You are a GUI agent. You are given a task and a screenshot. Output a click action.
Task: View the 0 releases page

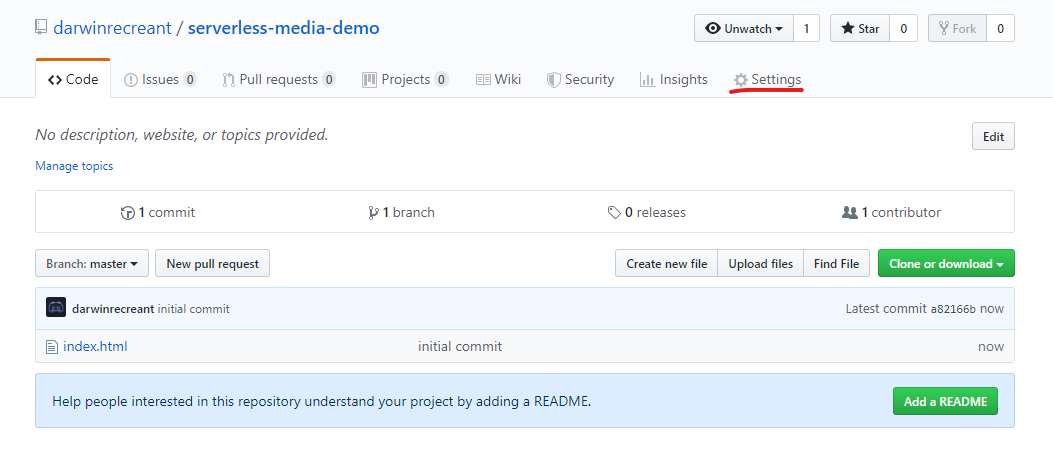(647, 212)
